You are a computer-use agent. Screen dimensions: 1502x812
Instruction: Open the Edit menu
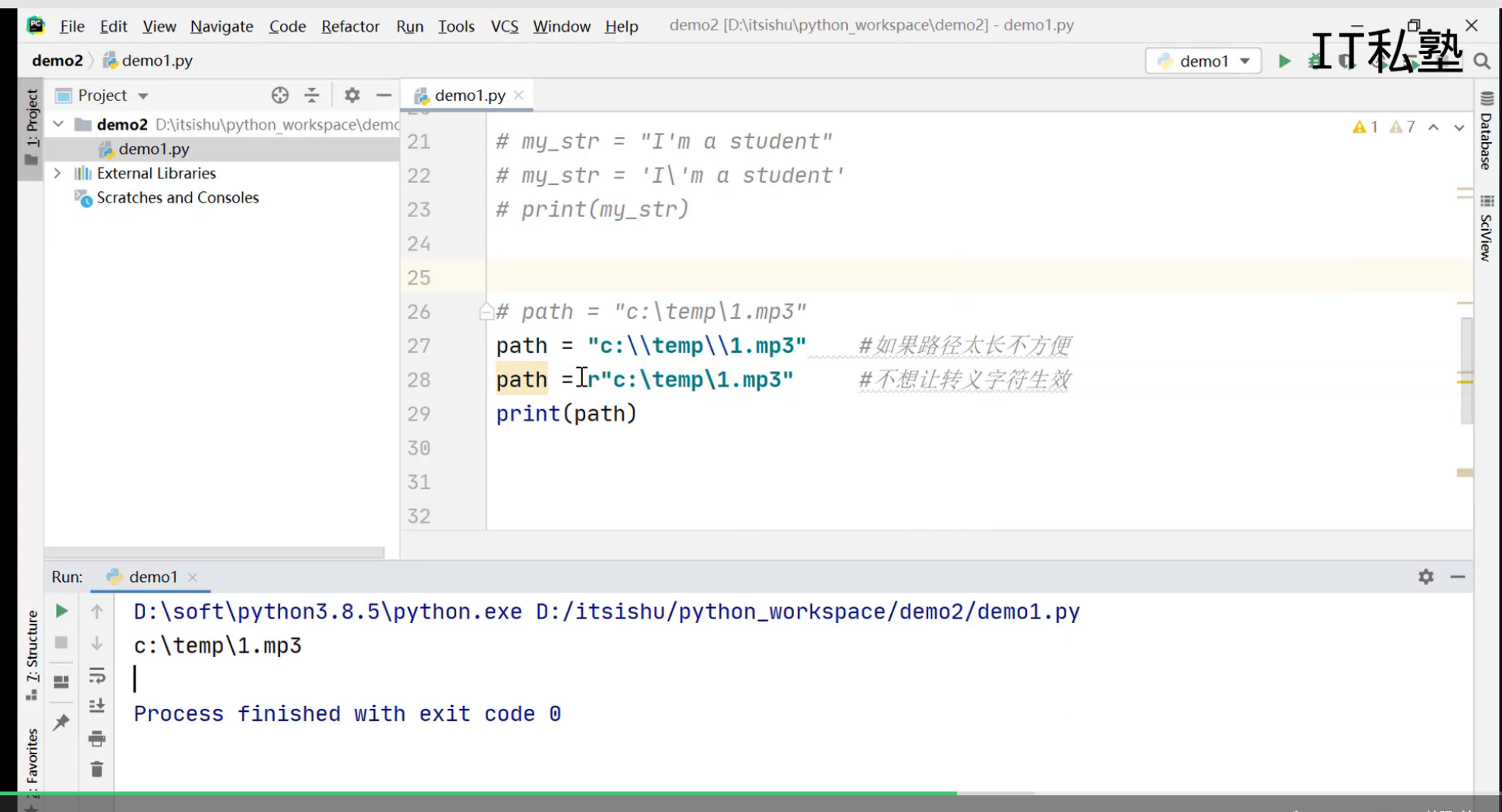pos(113,26)
